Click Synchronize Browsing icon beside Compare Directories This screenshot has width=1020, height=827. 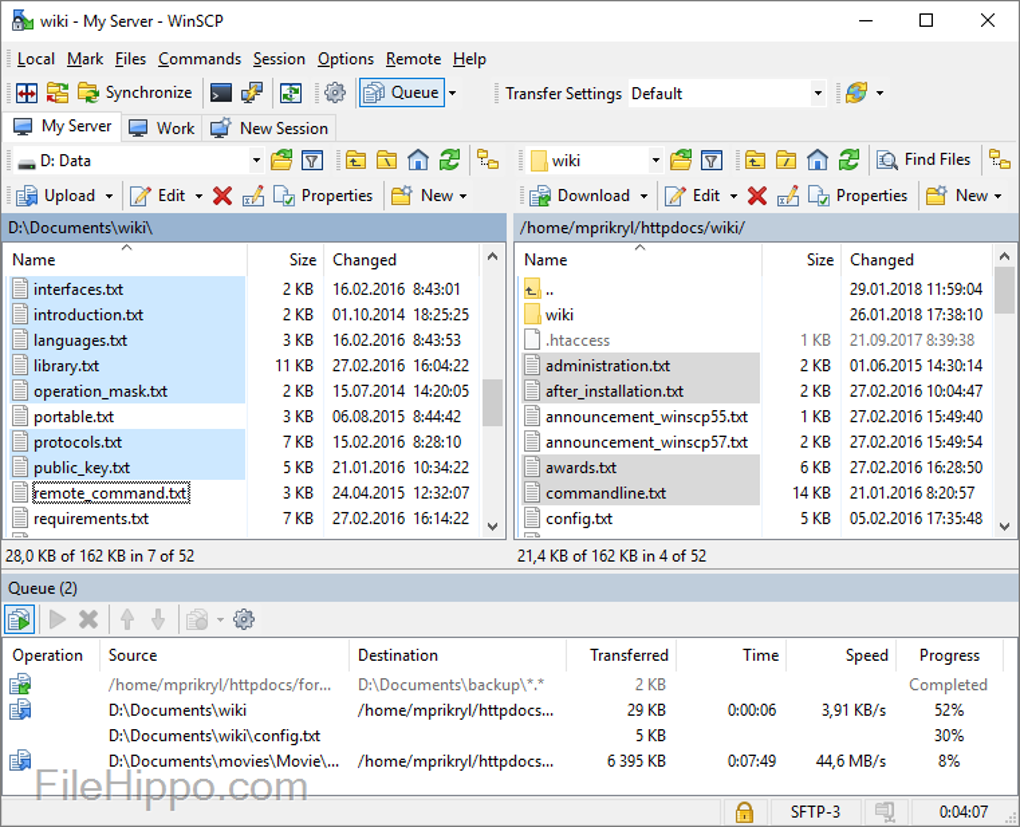click(x=57, y=93)
